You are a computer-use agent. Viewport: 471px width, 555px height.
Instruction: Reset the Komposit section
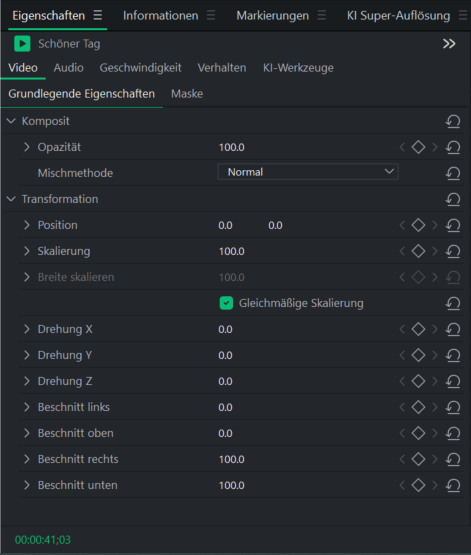click(x=453, y=121)
